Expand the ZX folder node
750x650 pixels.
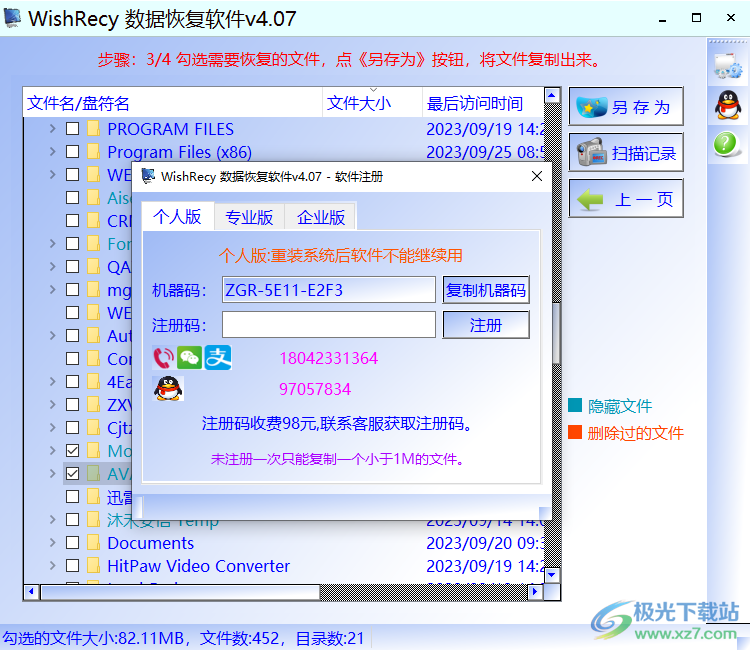[53, 405]
